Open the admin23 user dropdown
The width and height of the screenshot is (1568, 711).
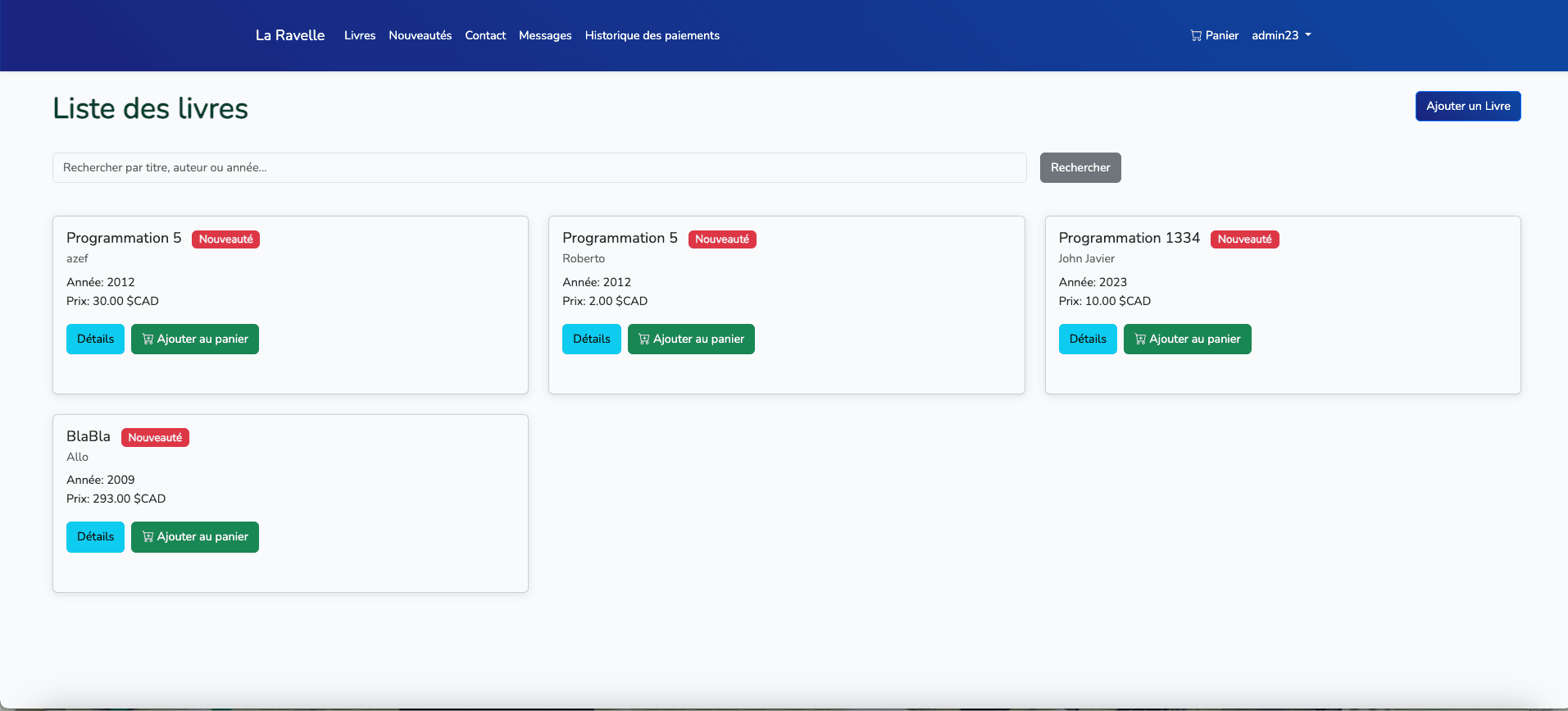pyautogui.click(x=1281, y=35)
